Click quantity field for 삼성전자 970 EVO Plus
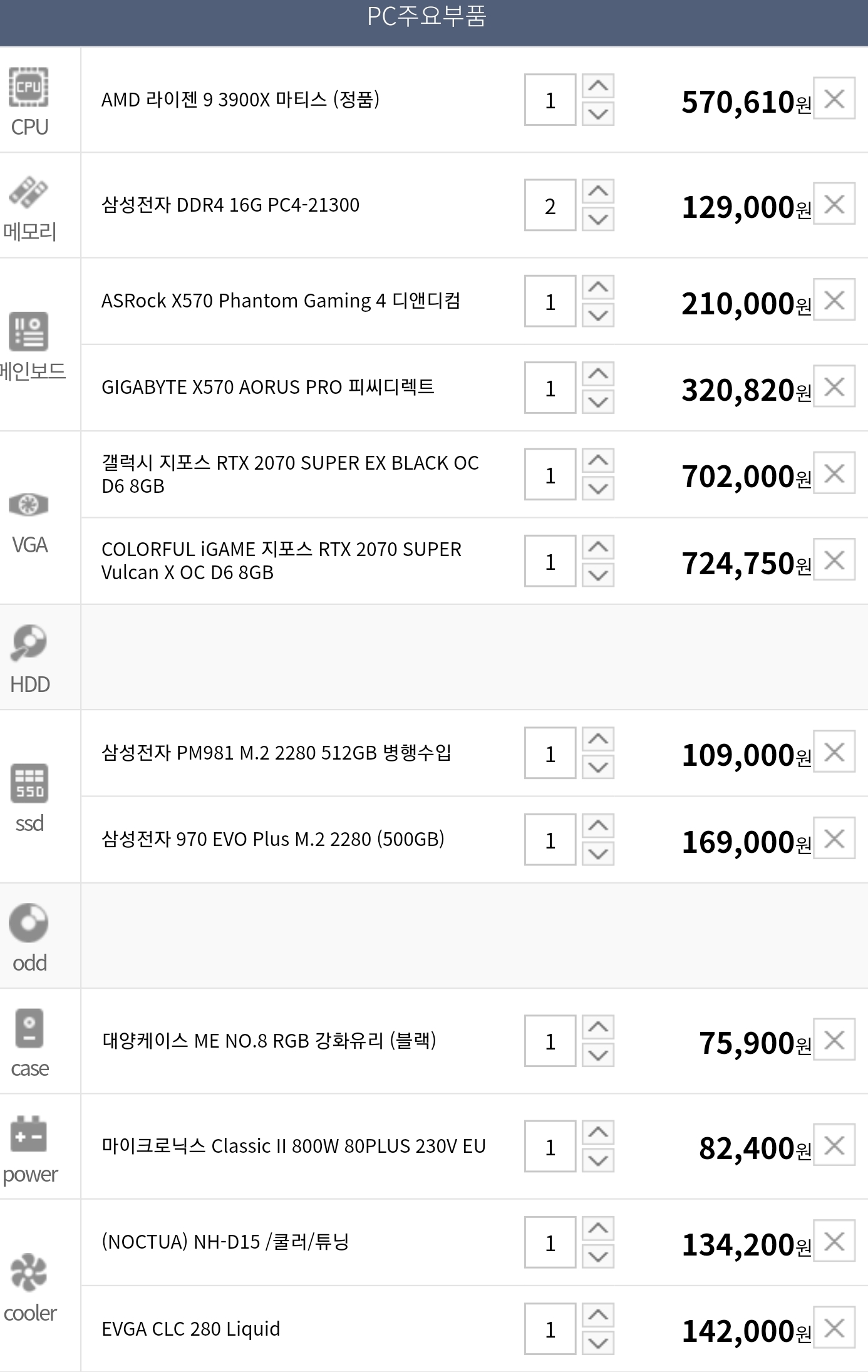 550,840
